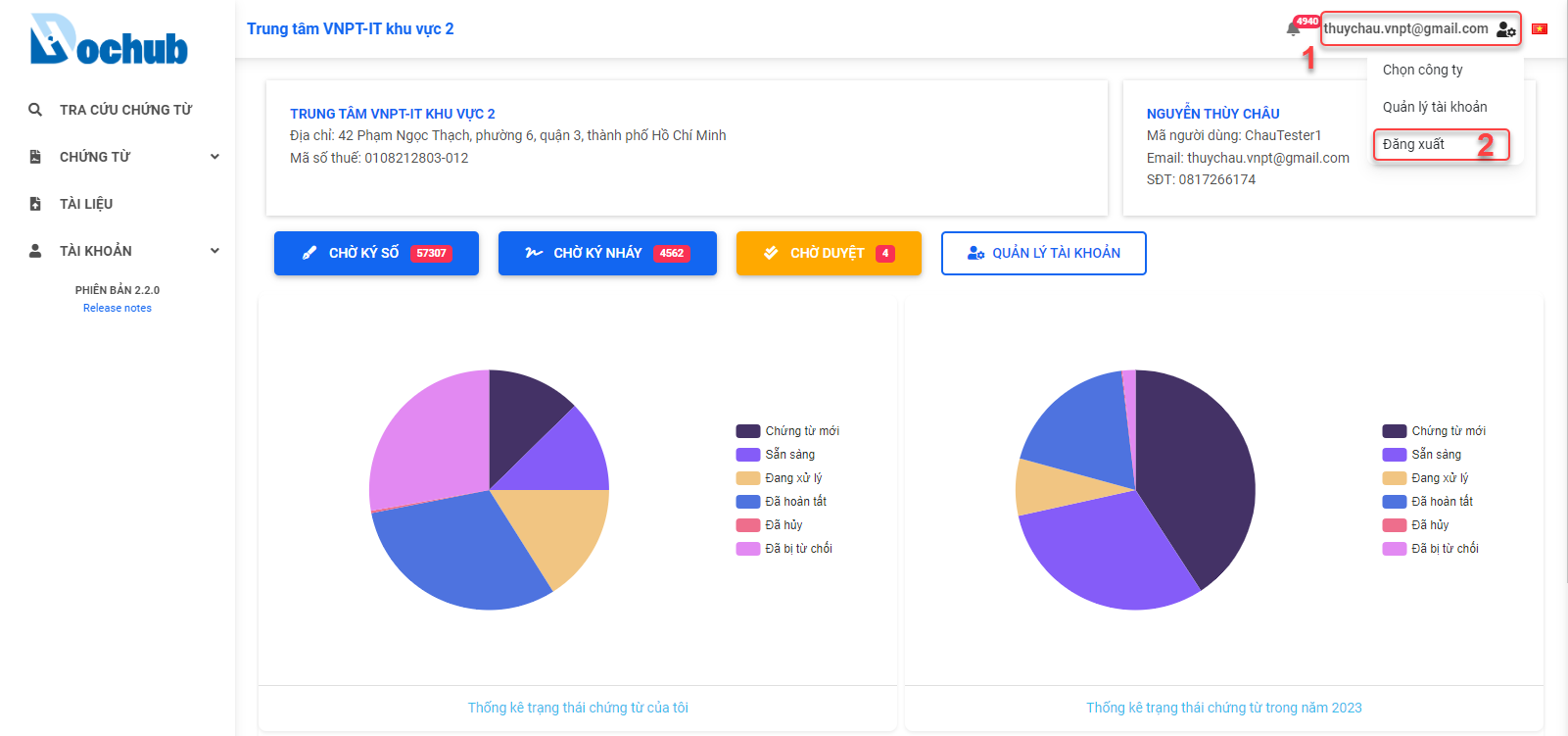
Task: Toggle Chứng từ mới swatch in left legend
Action: tap(748, 431)
